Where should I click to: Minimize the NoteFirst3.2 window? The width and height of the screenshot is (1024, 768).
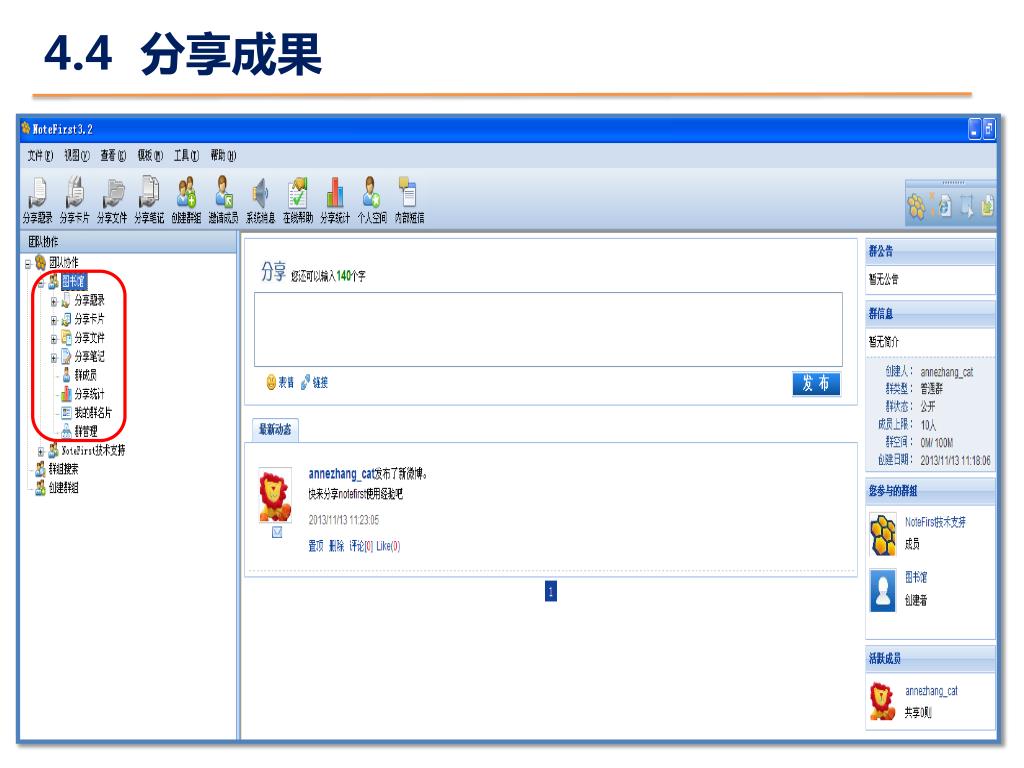[x=974, y=129]
